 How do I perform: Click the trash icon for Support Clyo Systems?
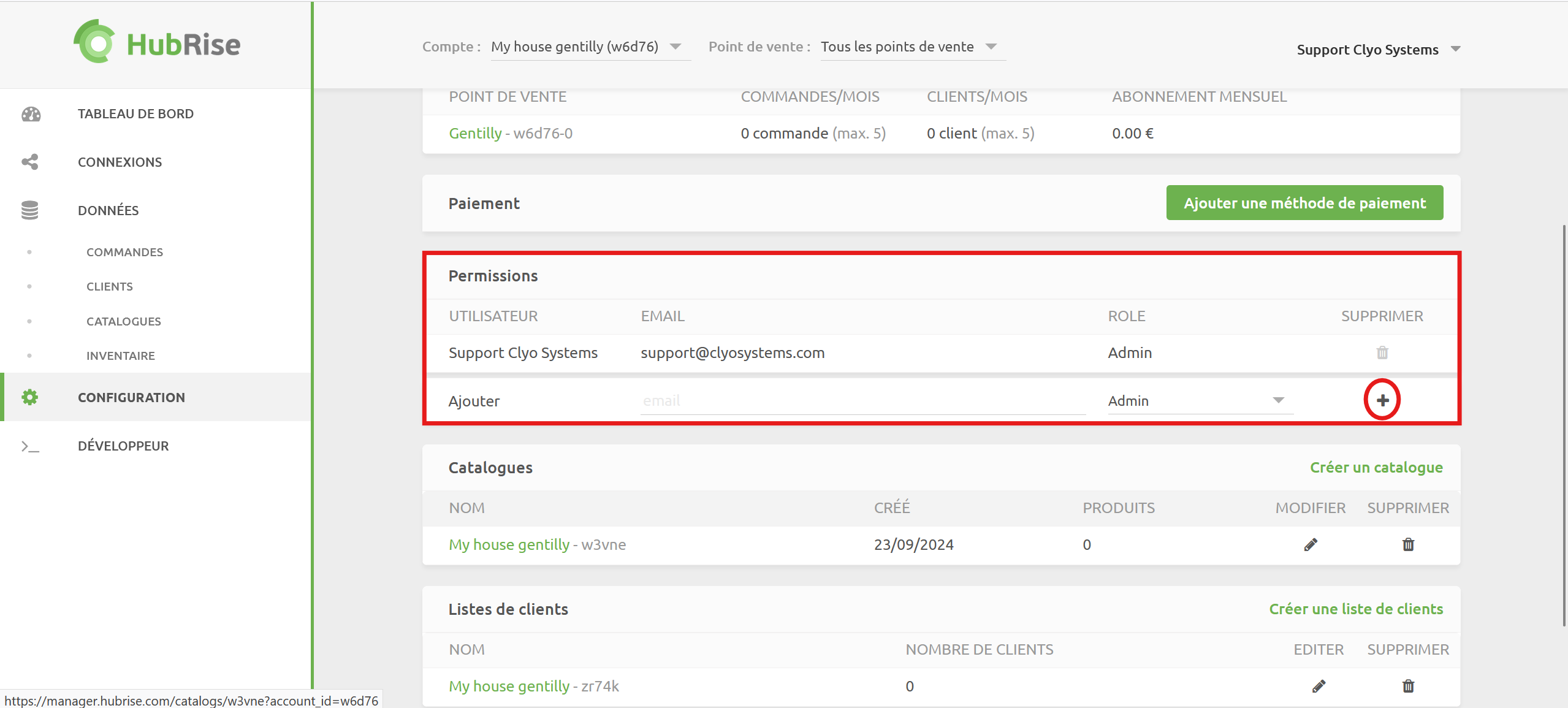1382,352
